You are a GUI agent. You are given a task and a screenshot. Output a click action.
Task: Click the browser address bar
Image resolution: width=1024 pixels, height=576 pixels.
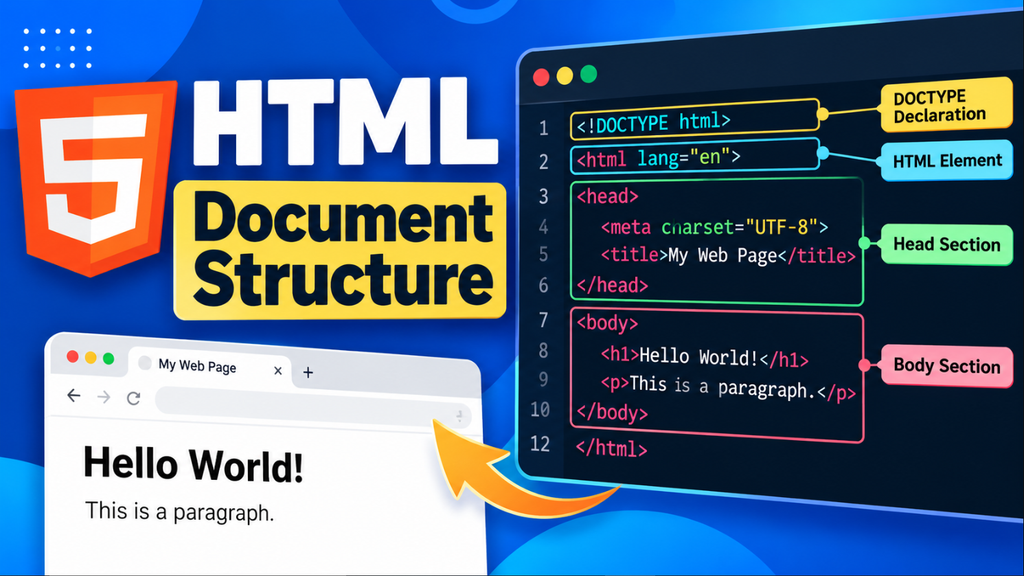tap(313, 408)
